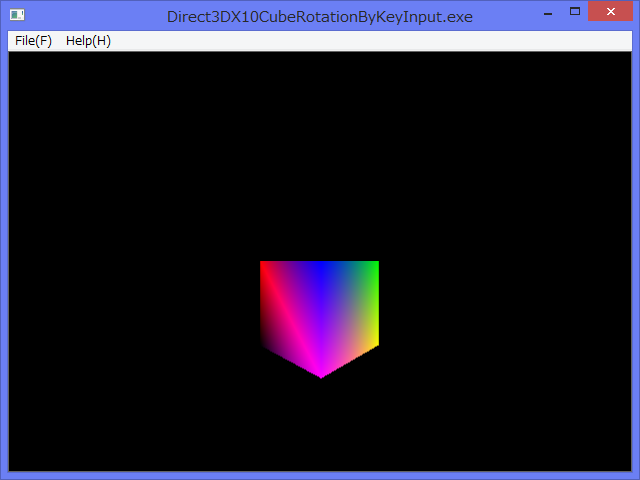Click the application icon in title bar
640x480 pixels.
tap(17, 16)
